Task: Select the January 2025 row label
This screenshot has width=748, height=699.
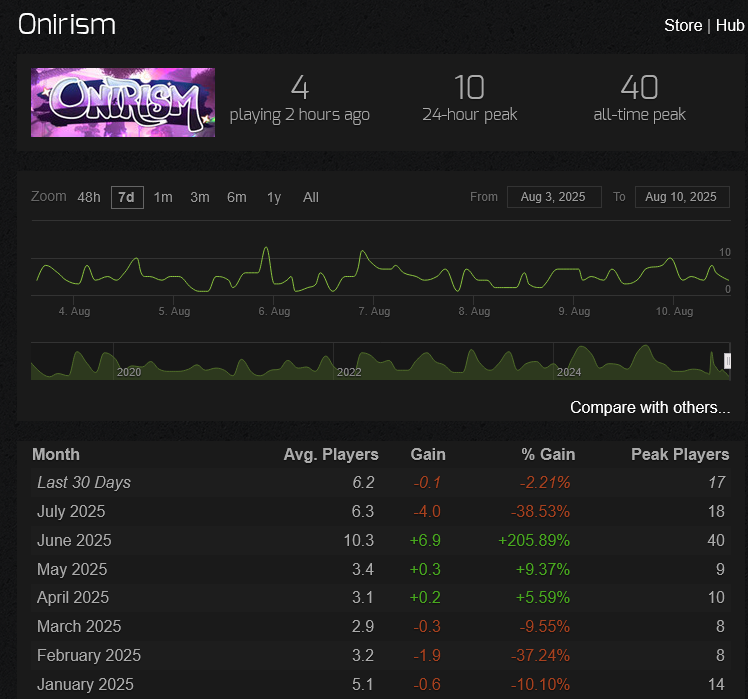Action: [x=85, y=685]
